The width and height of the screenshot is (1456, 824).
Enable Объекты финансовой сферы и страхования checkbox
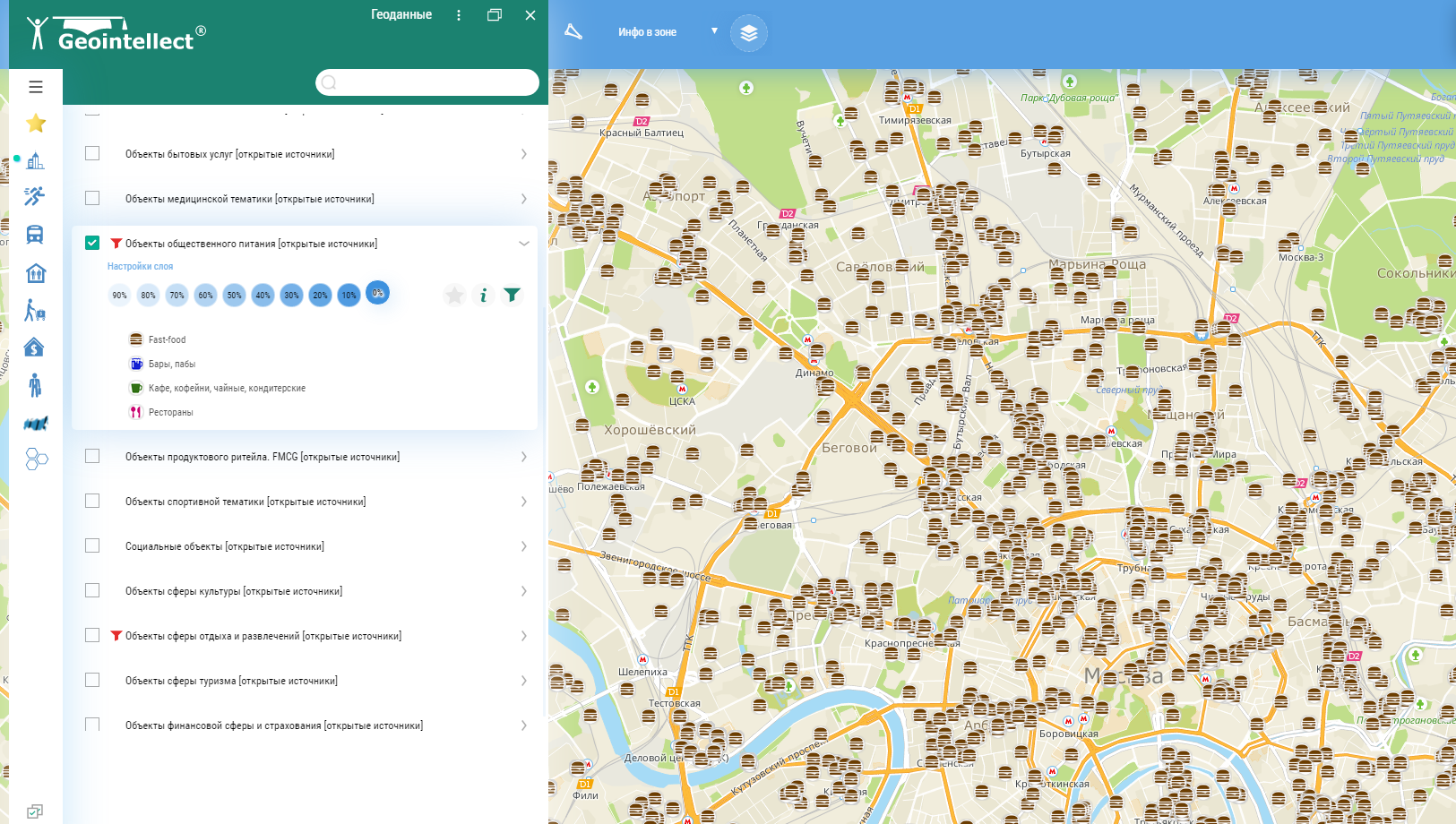click(92, 725)
